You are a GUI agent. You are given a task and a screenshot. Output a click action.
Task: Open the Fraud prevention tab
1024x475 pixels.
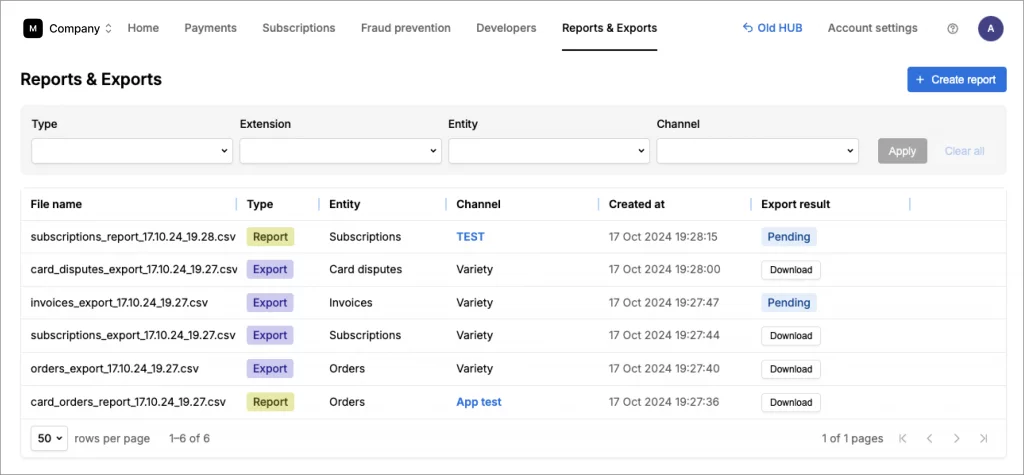pos(406,28)
